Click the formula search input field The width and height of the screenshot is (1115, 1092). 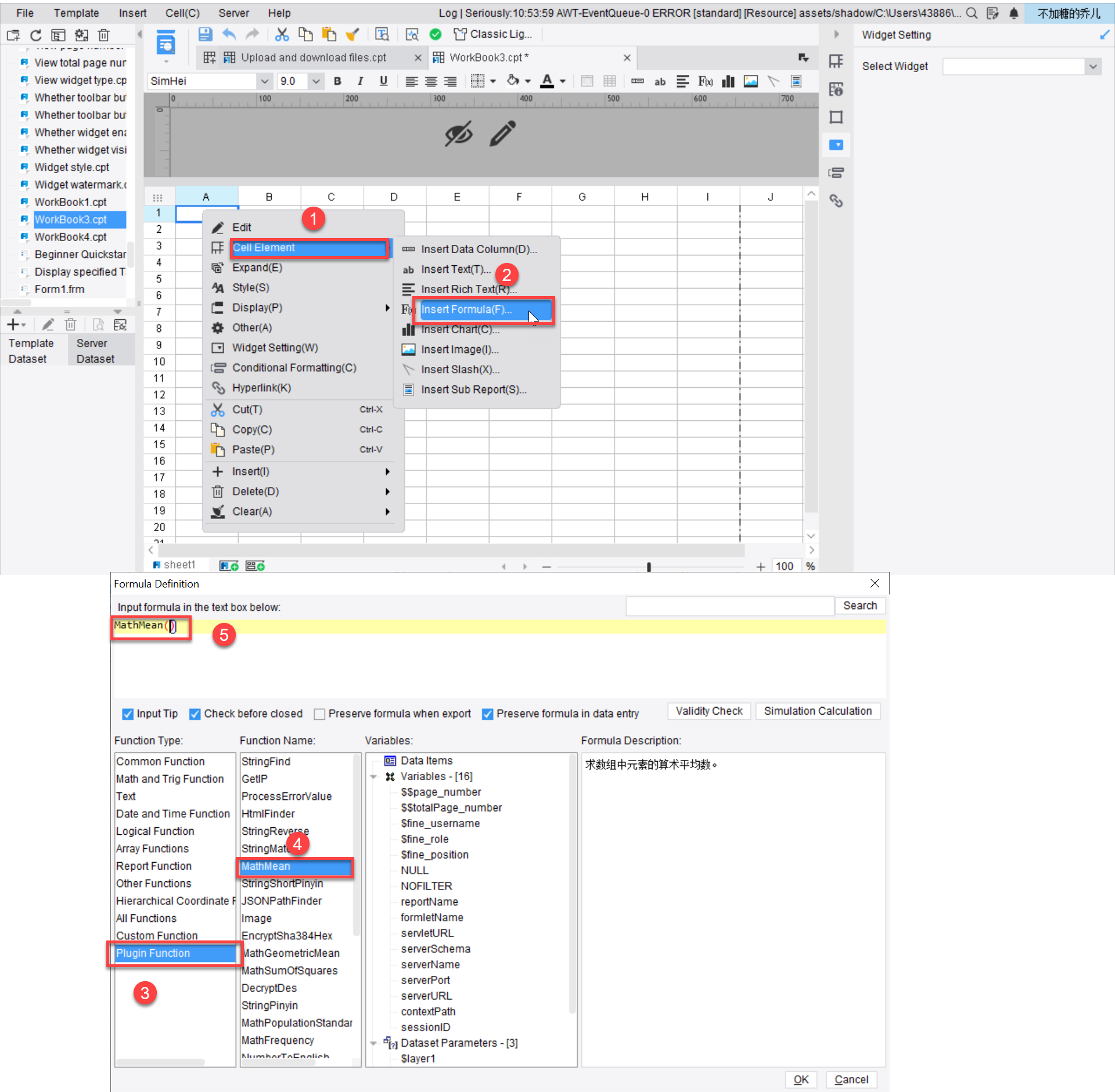(x=729, y=606)
